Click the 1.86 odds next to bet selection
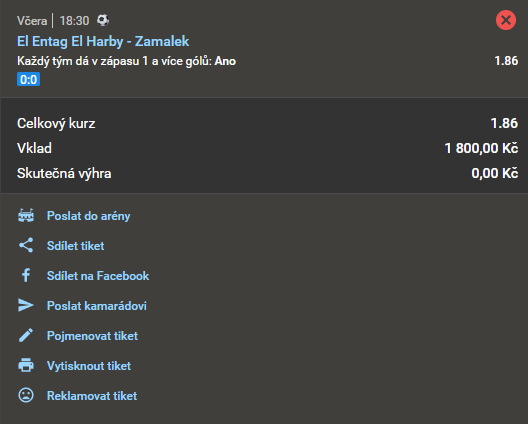This screenshot has height=424, width=528. point(506,61)
